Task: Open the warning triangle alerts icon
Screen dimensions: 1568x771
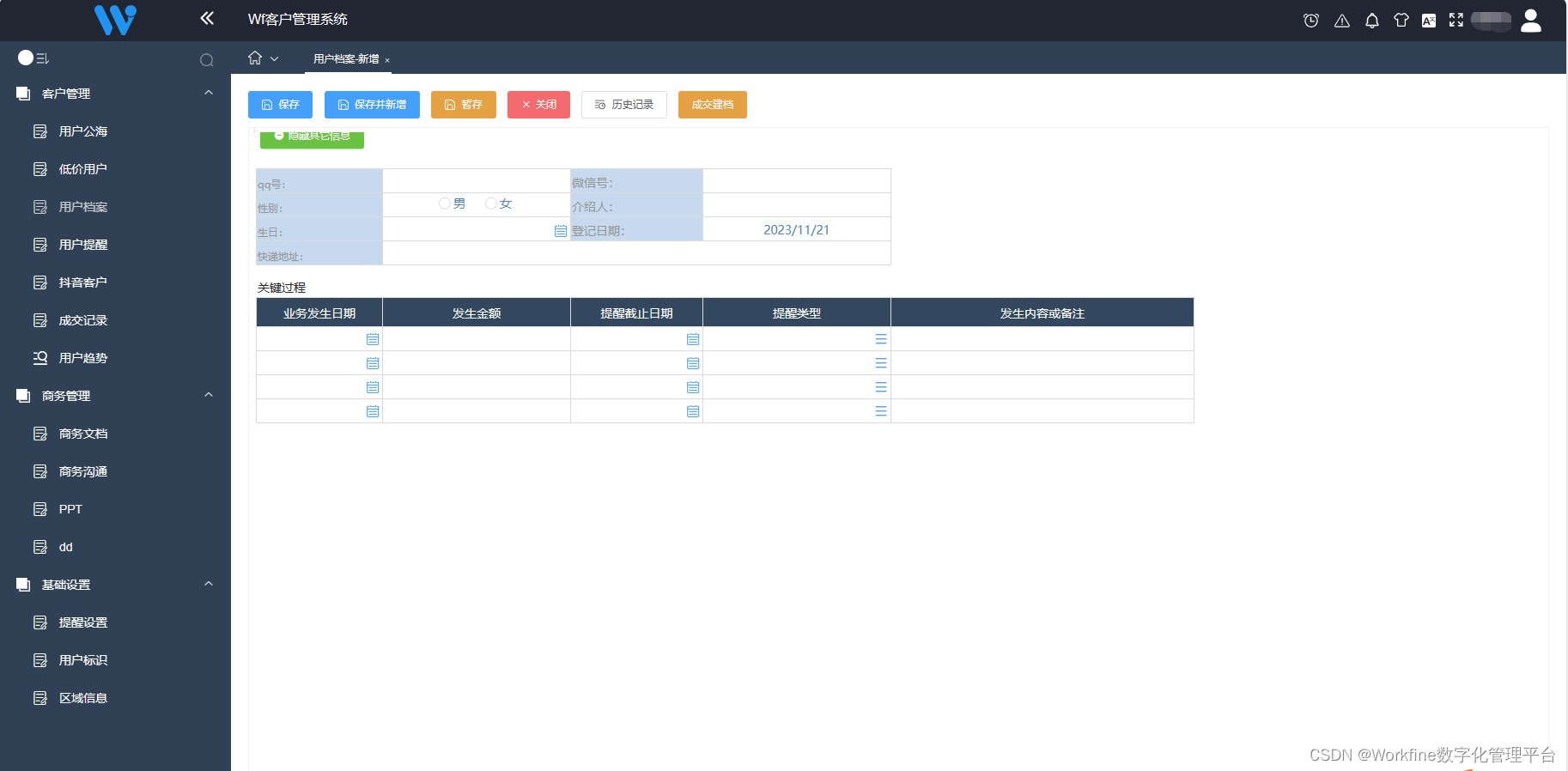Action: tap(1342, 20)
